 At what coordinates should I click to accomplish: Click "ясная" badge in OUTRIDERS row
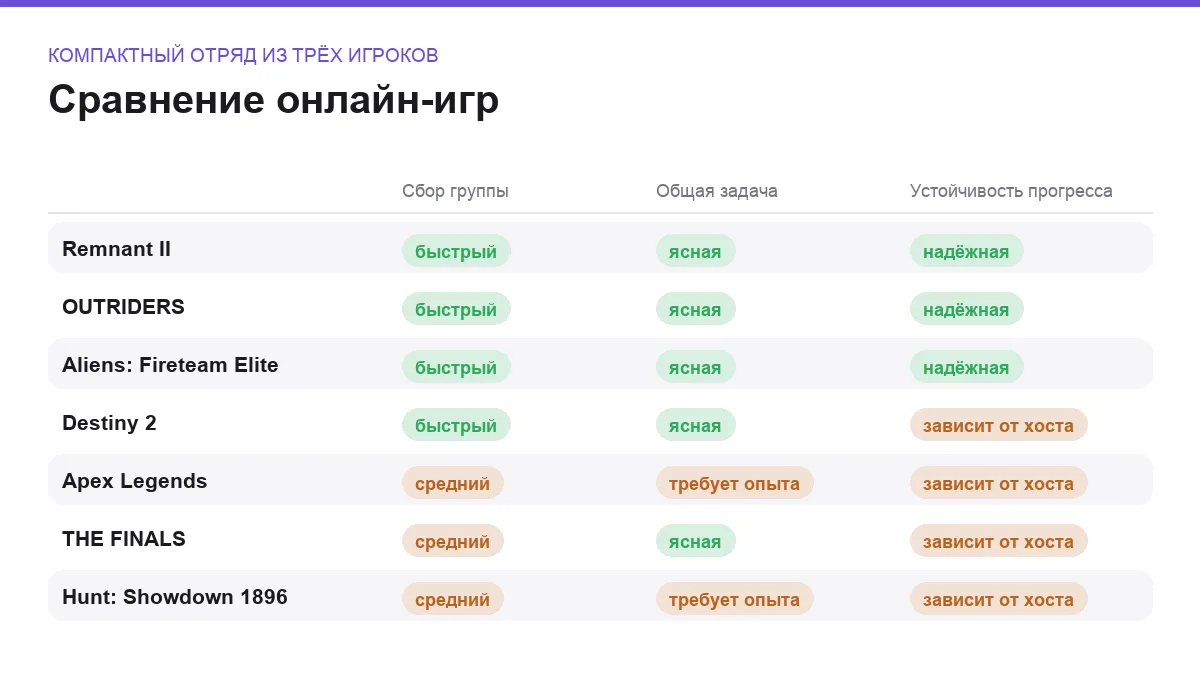696,309
